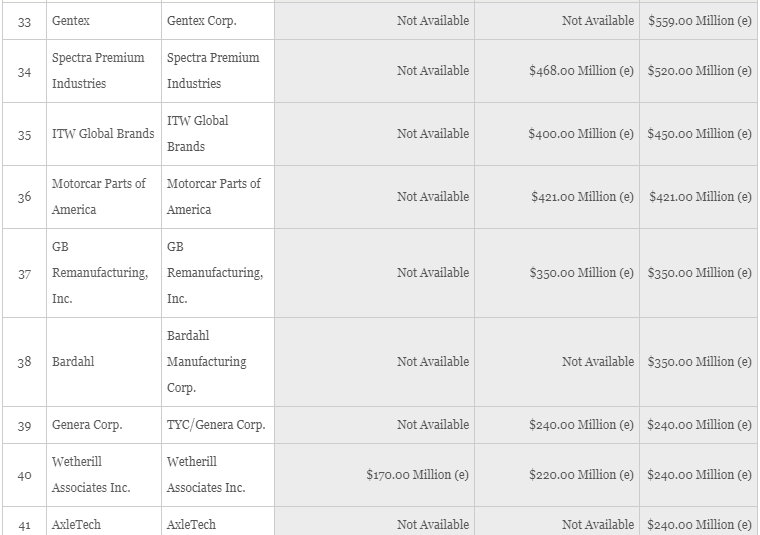The width and height of the screenshot is (760, 535).
Task: Click Bardahl's $350.00 Million (e) value
Action: 699,362
